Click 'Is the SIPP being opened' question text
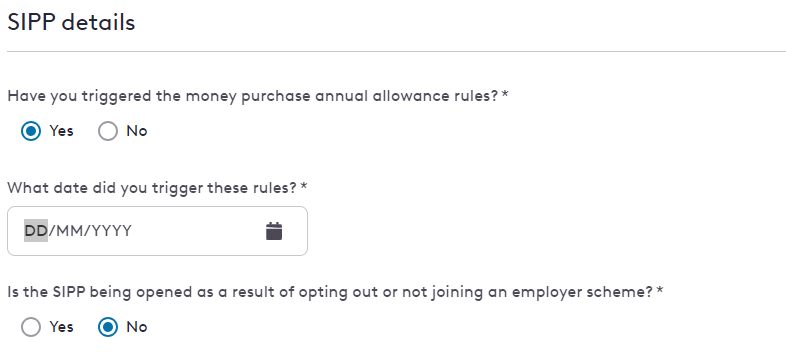786x363 pixels. click(x=330, y=292)
